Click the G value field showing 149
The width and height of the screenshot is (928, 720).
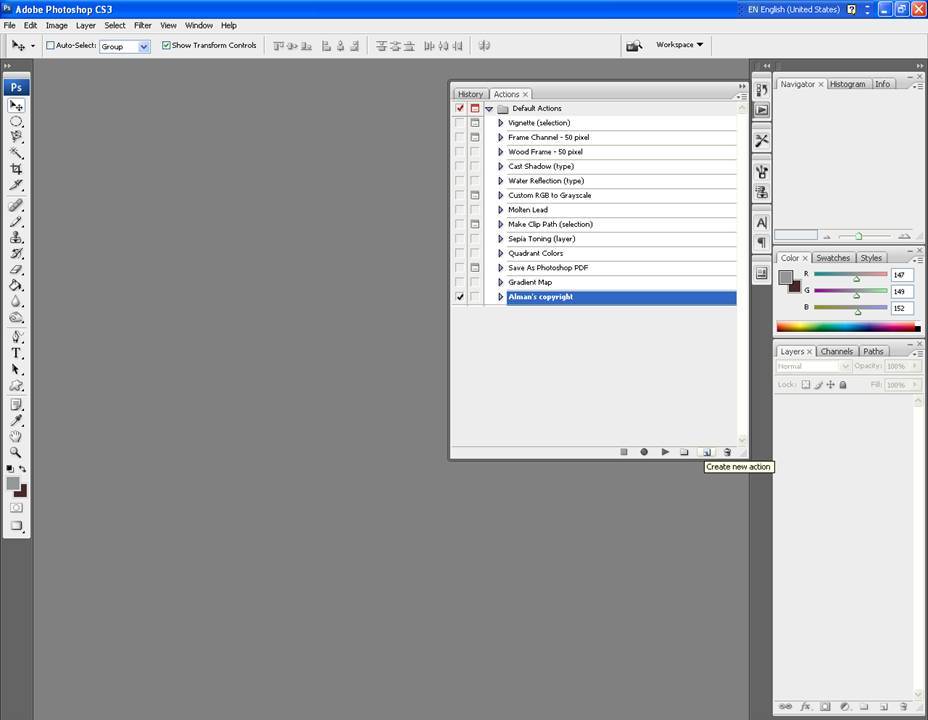[902, 291]
